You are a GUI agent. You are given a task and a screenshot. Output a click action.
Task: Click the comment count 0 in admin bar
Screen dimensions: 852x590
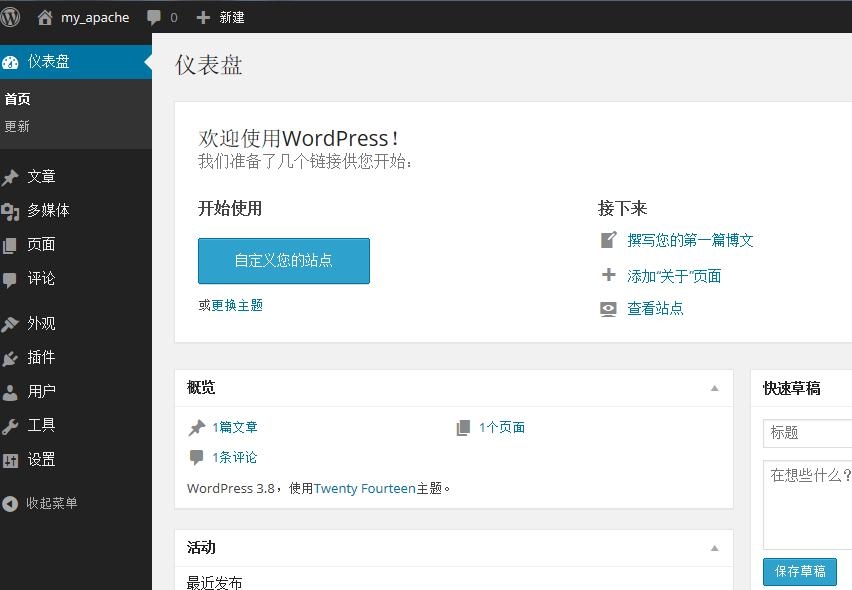[x=174, y=17]
